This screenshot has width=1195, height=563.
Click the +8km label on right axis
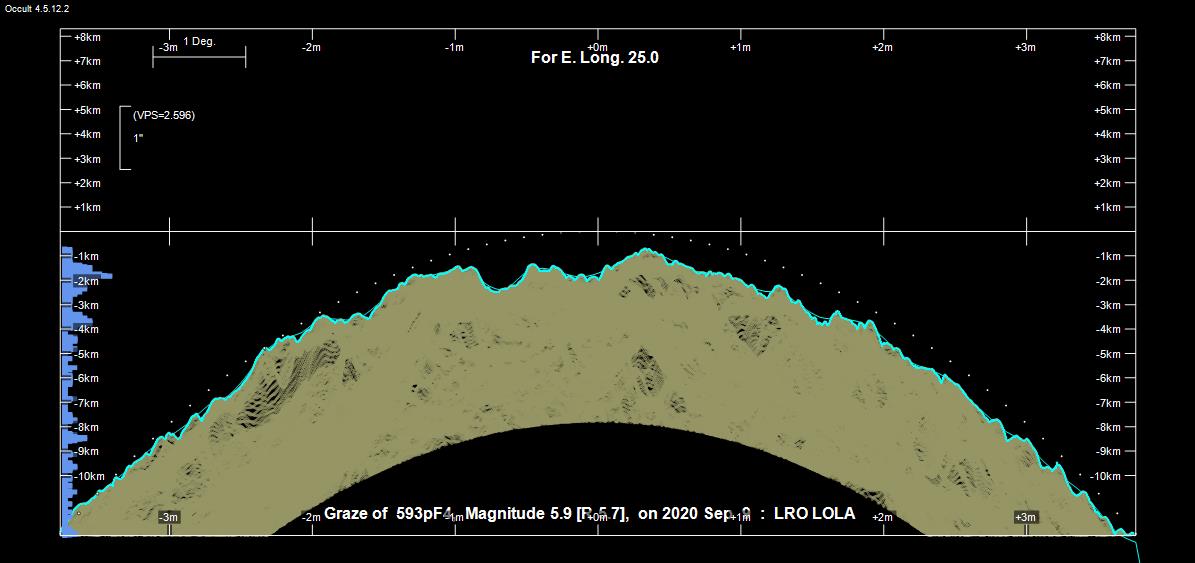tap(1108, 37)
